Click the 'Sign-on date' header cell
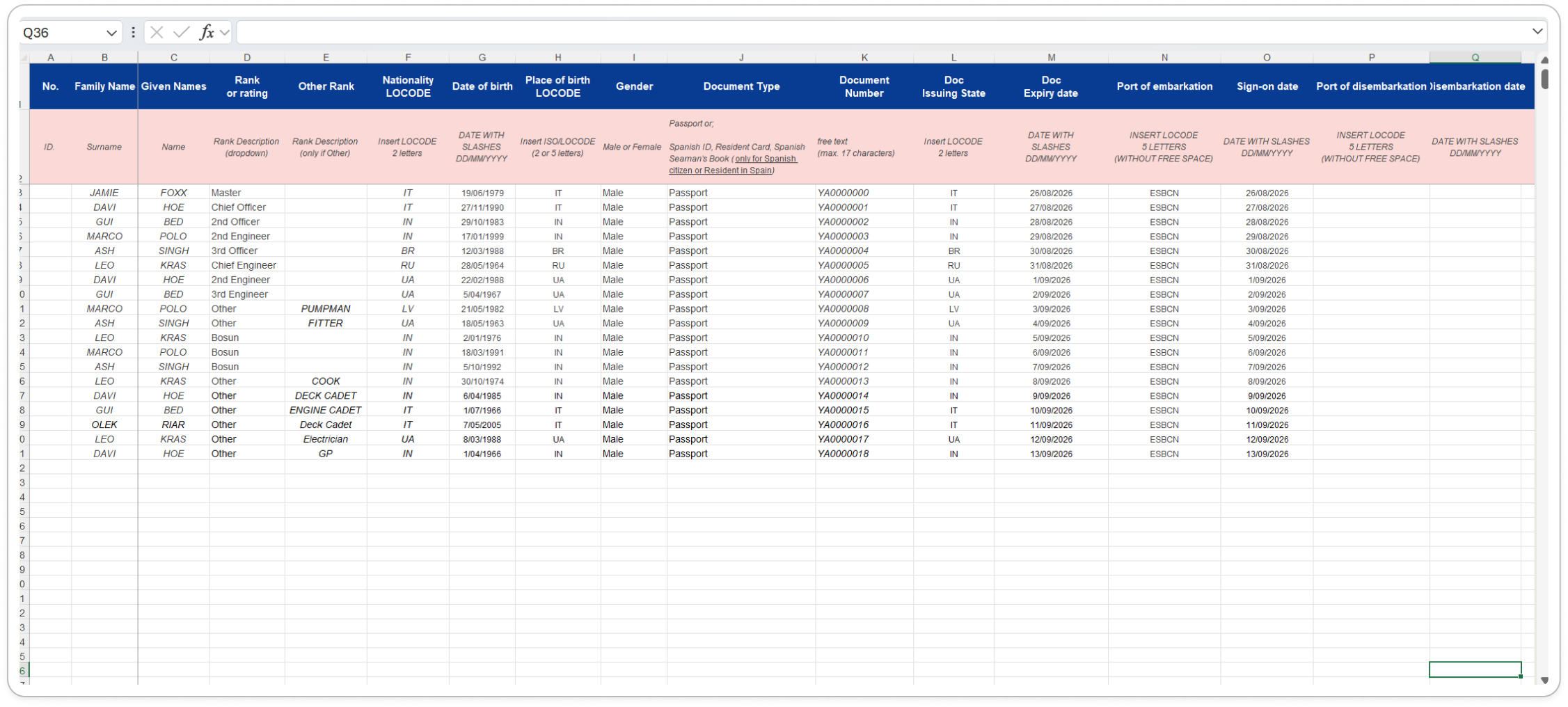Image resolution: width=1568 pixels, height=707 pixels. (x=1267, y=86)
